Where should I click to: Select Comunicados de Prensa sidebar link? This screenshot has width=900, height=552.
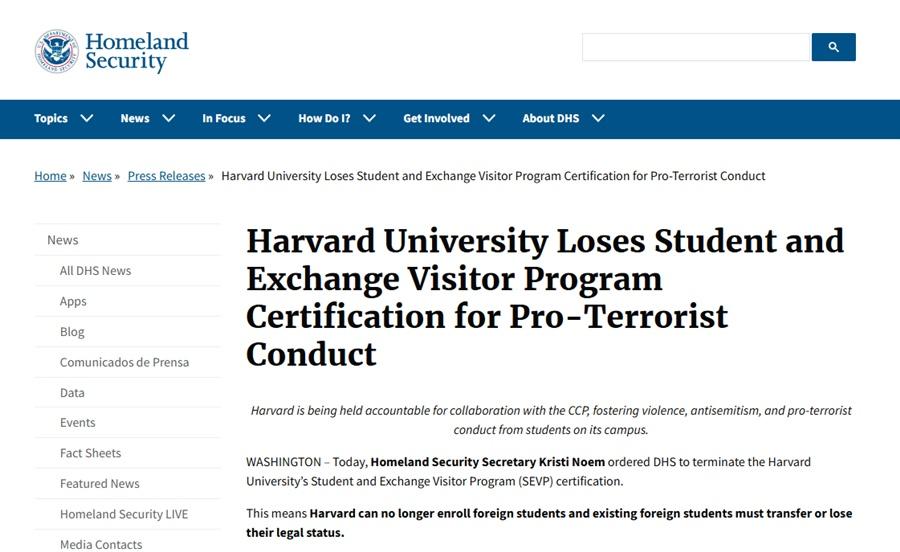tap(124, 362)
